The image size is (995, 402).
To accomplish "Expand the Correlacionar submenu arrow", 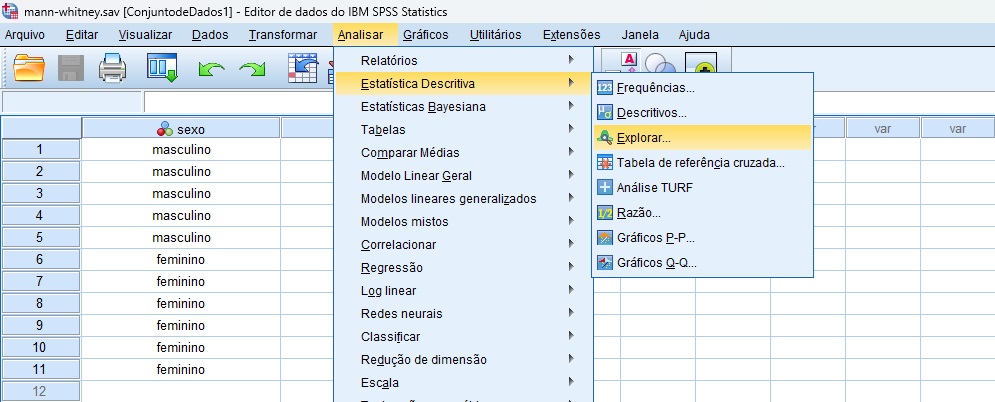I will 571,243.
